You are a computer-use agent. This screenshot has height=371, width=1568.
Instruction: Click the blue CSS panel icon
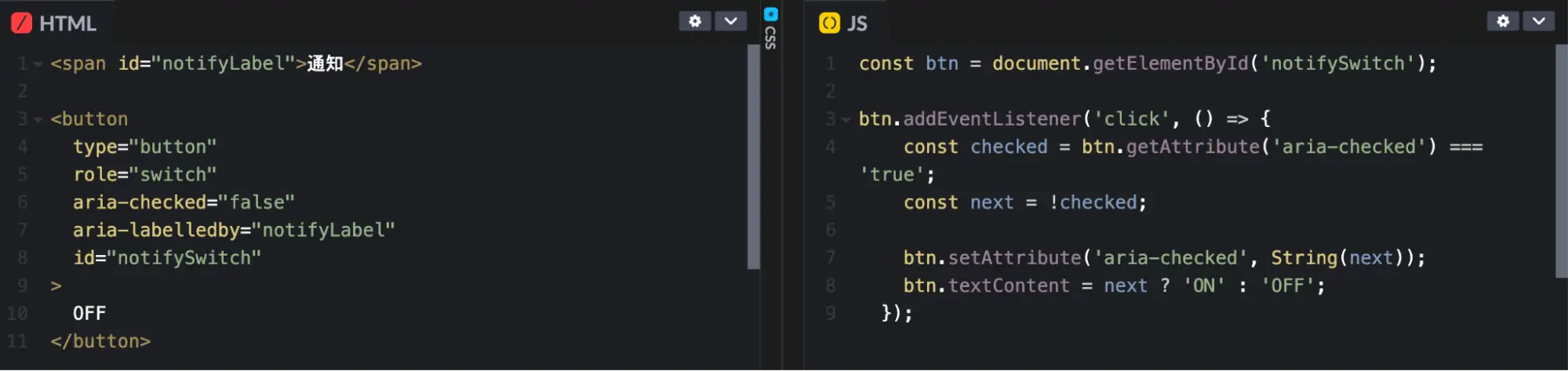[x=770, y=13]
